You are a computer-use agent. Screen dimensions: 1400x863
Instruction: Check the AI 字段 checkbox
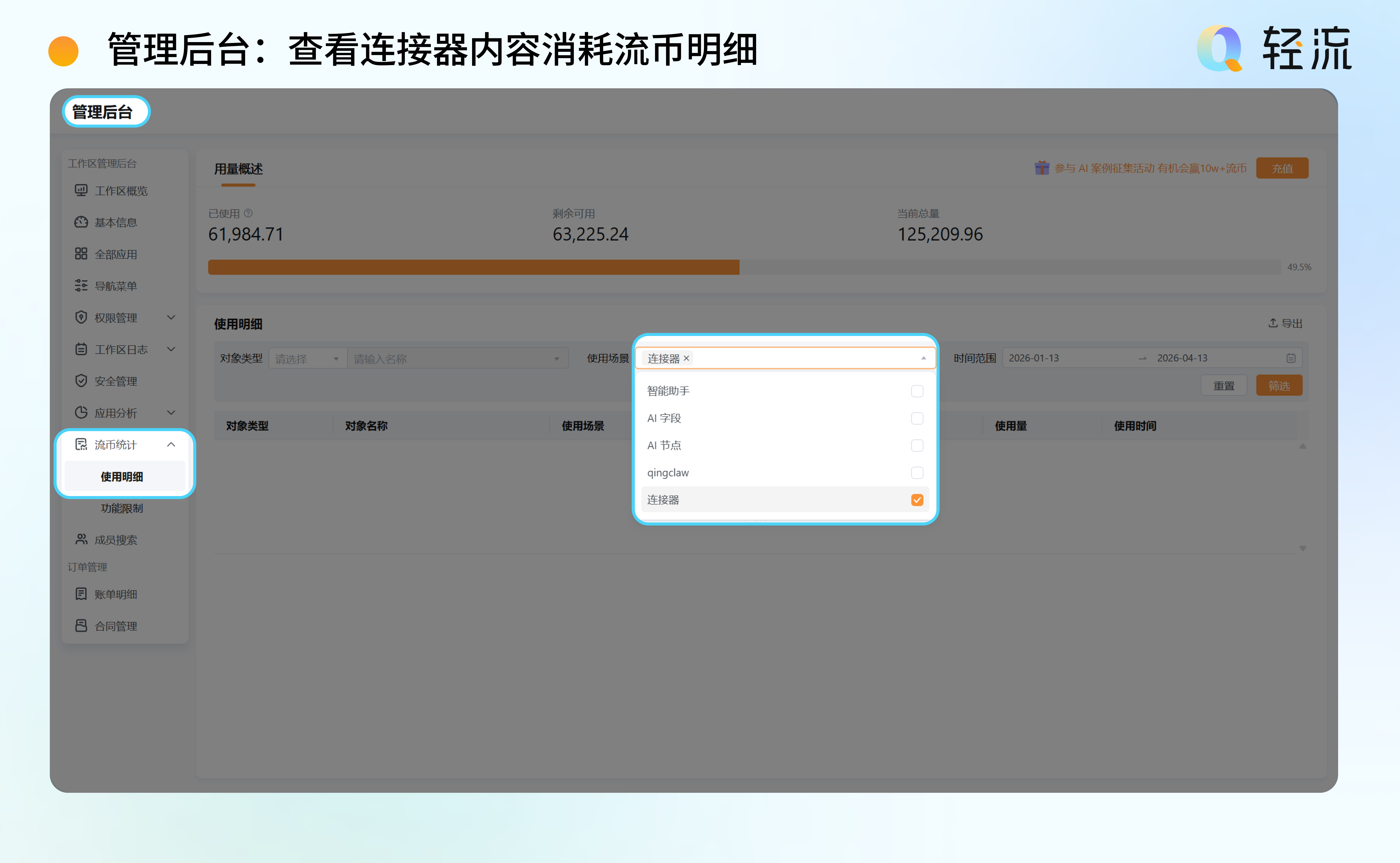point(917,418)
